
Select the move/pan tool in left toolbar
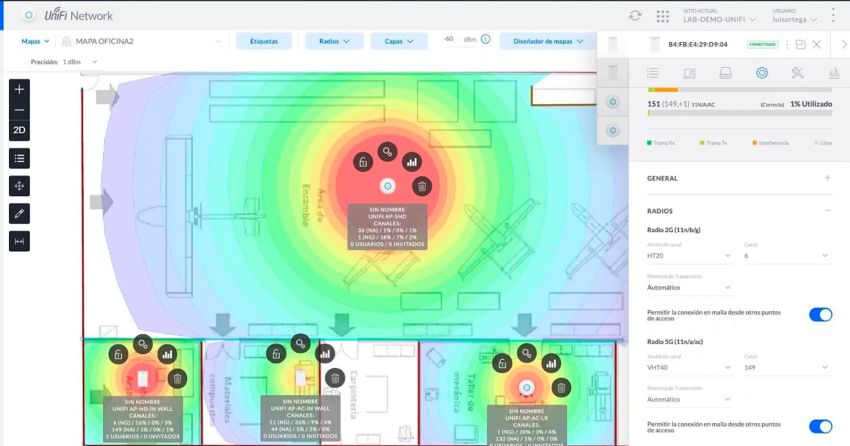click(19, 186)
